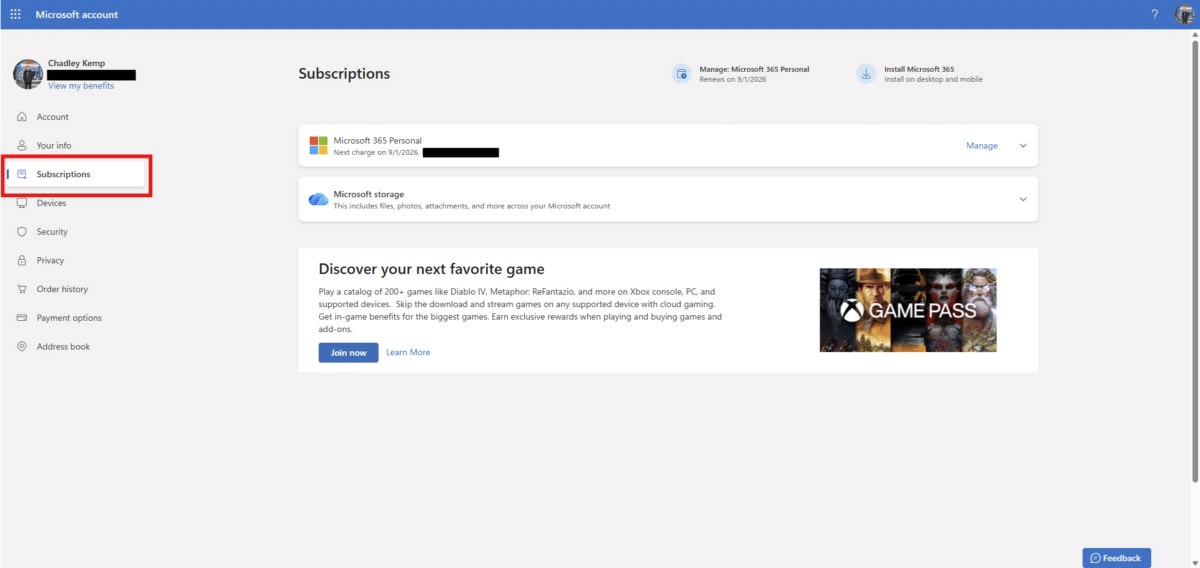
Task: Click the Account home icon
Action: 22,117
